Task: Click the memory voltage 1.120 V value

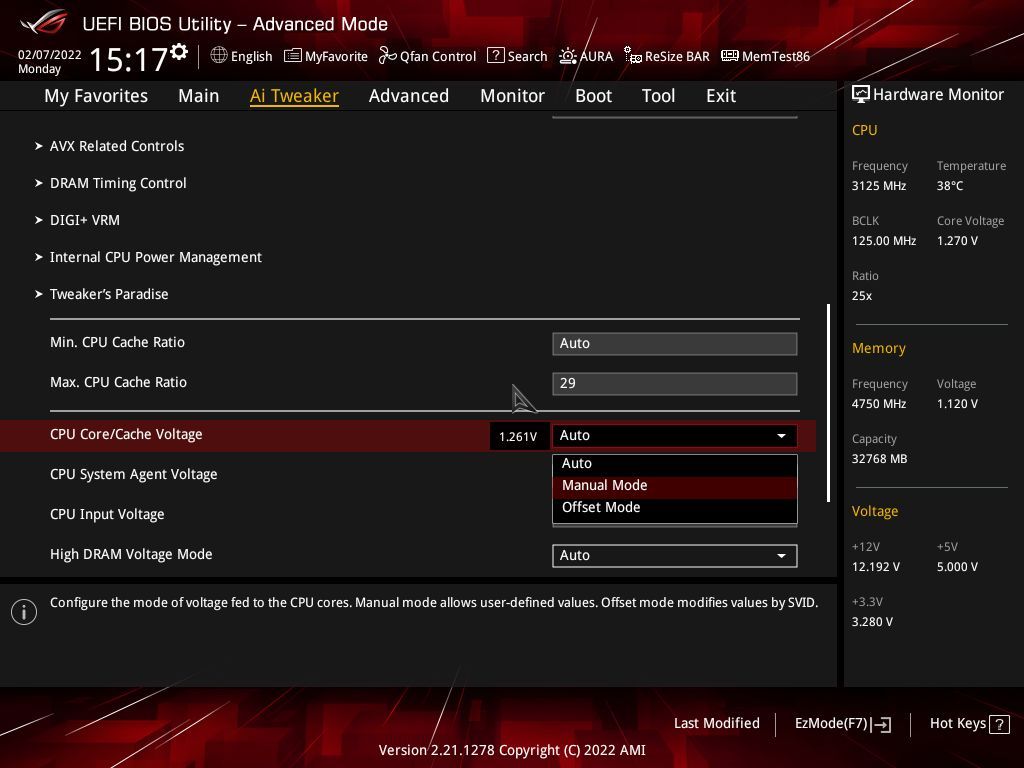Action: point(957,404)
